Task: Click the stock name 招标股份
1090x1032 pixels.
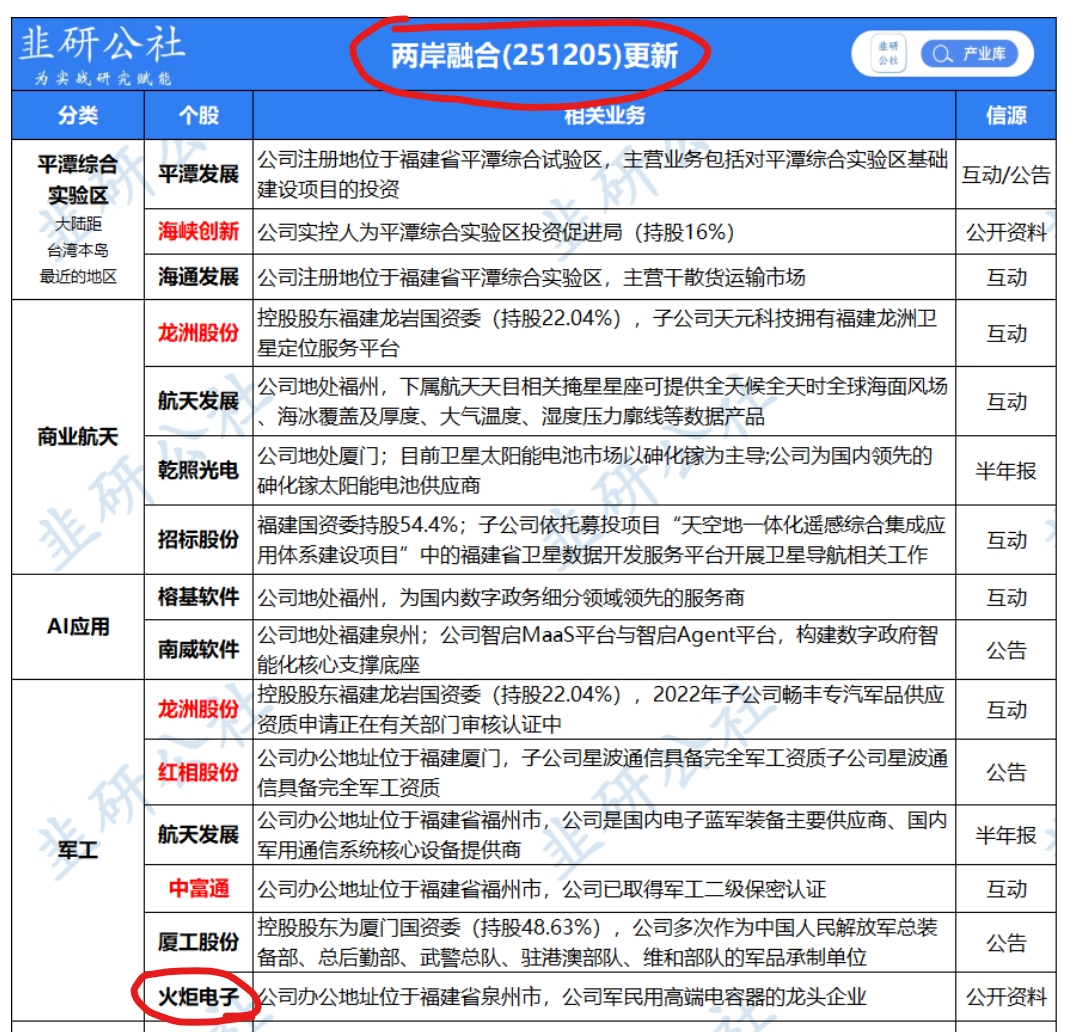Action: coord(199,539)
